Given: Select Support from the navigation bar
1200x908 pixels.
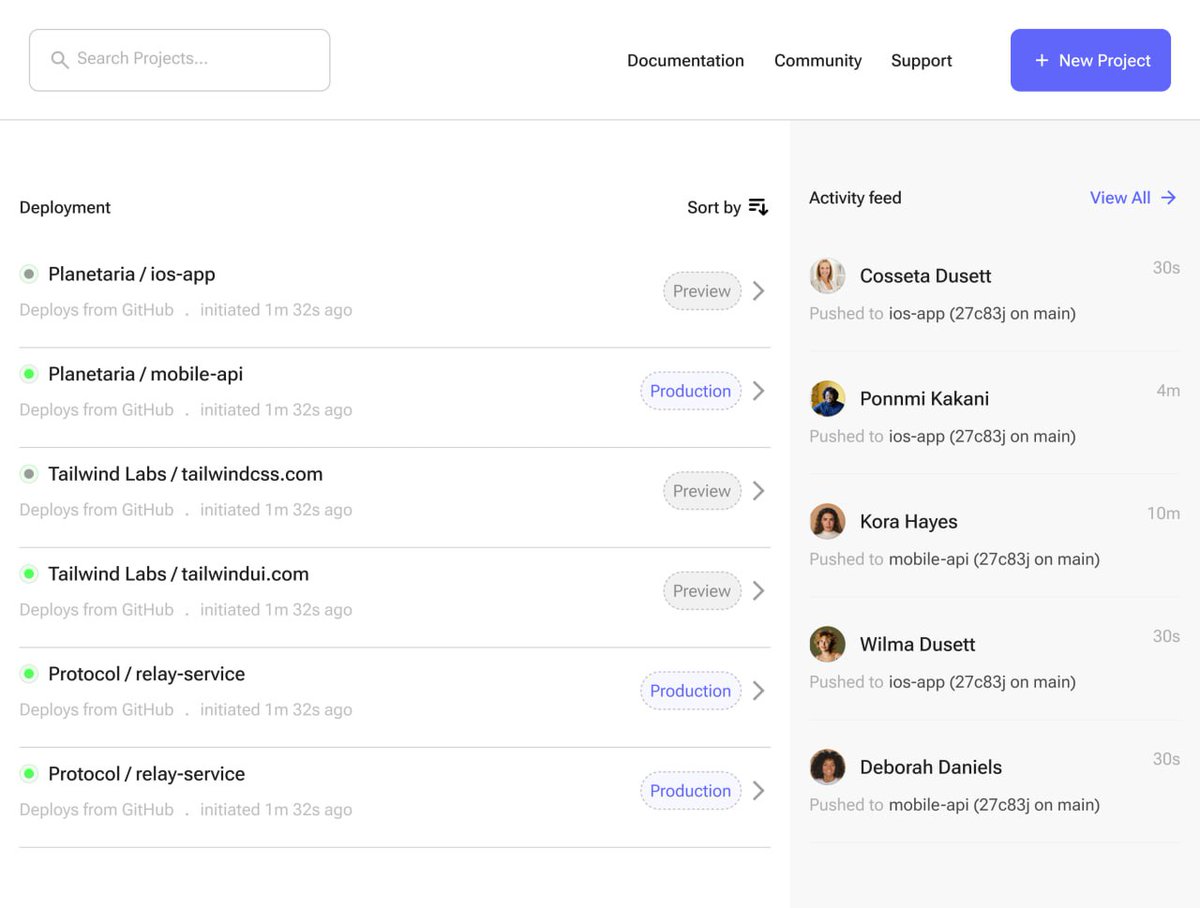Looking at the screenshot, I should coord(921,60).
